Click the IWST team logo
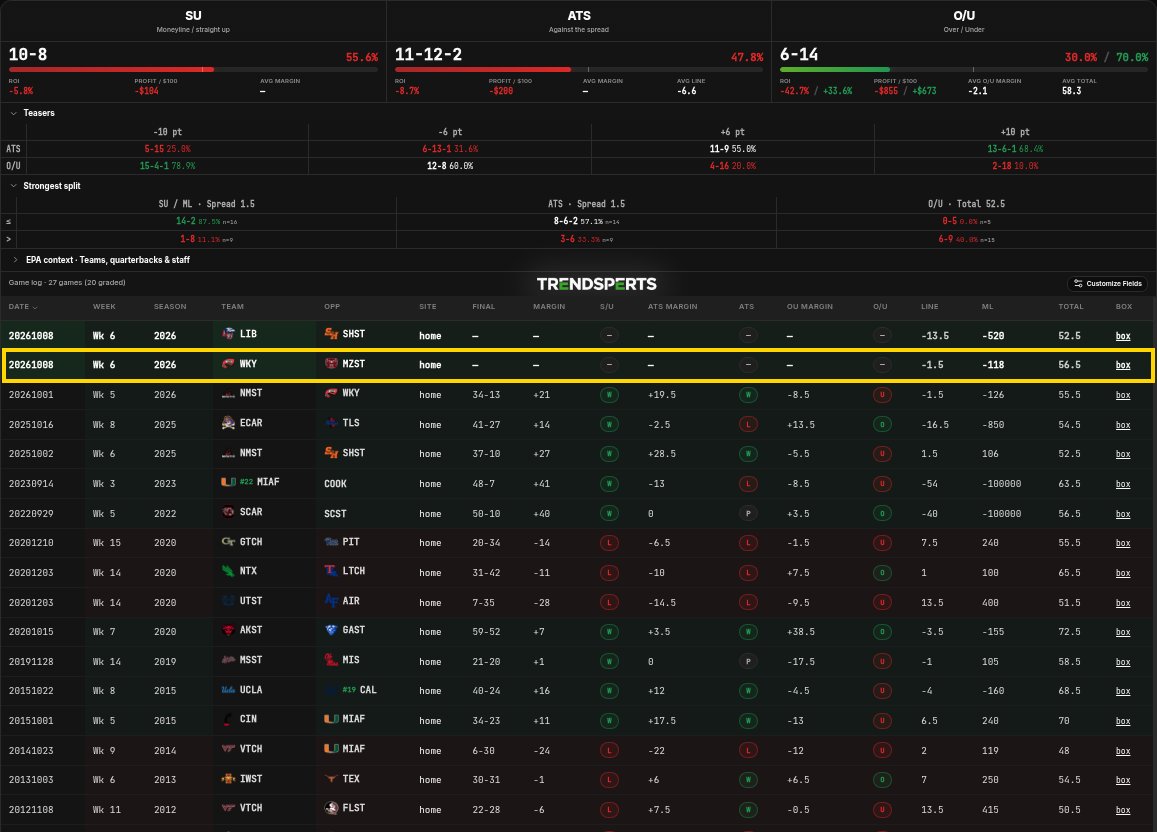The image size is (1157, 832). click(x=229, y=778)
